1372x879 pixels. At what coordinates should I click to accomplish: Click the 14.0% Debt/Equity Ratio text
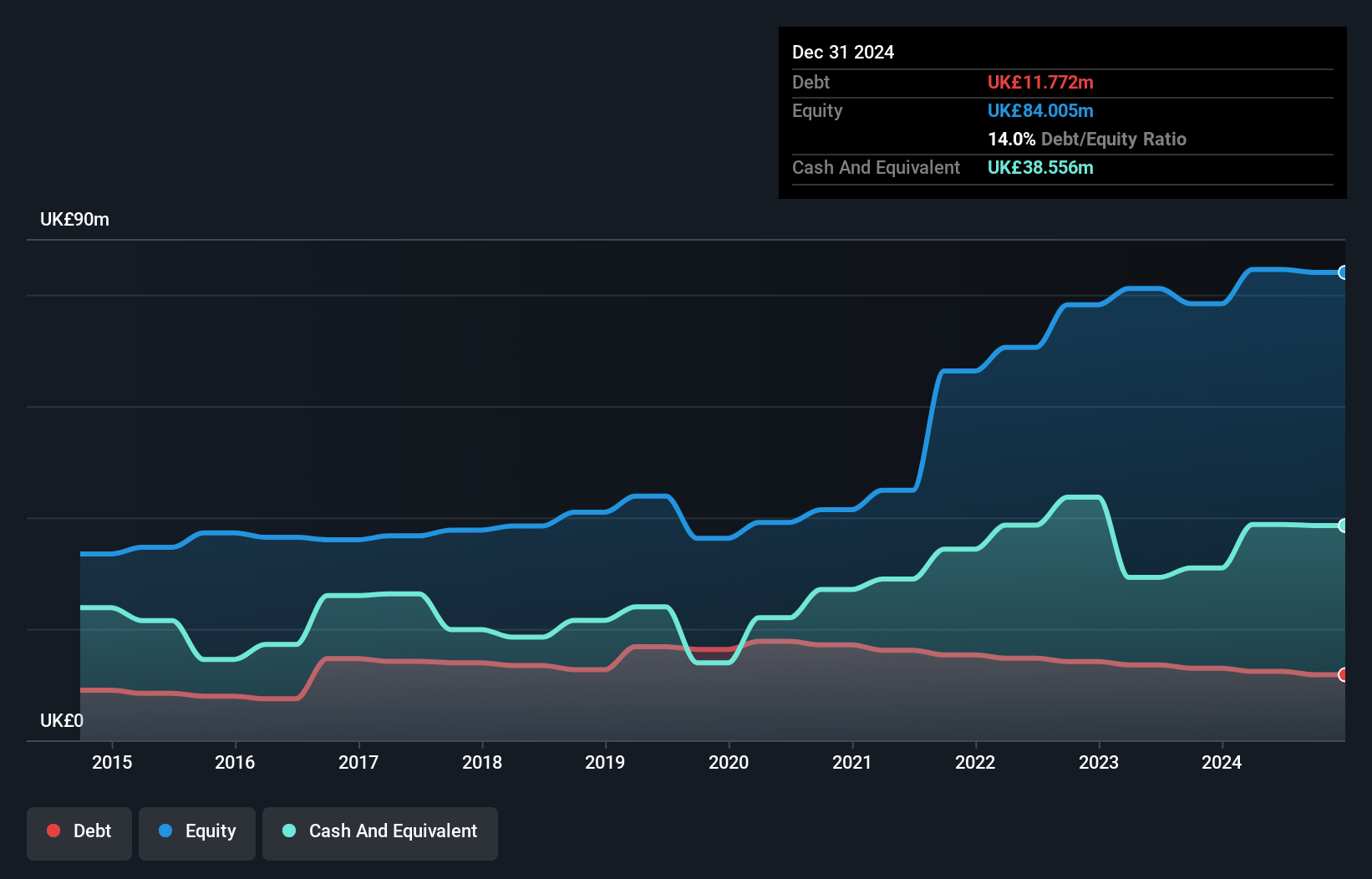click(x=1087, y=139)
